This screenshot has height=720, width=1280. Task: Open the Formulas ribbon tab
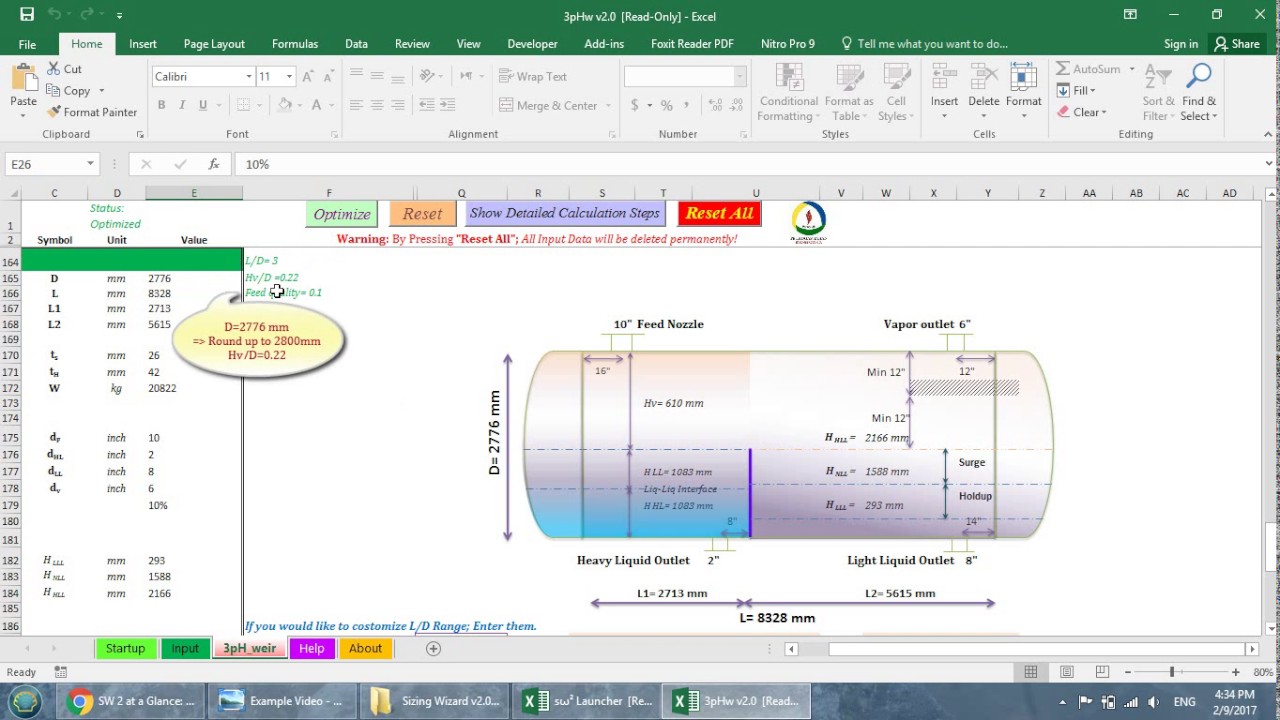tap(295, 44)
